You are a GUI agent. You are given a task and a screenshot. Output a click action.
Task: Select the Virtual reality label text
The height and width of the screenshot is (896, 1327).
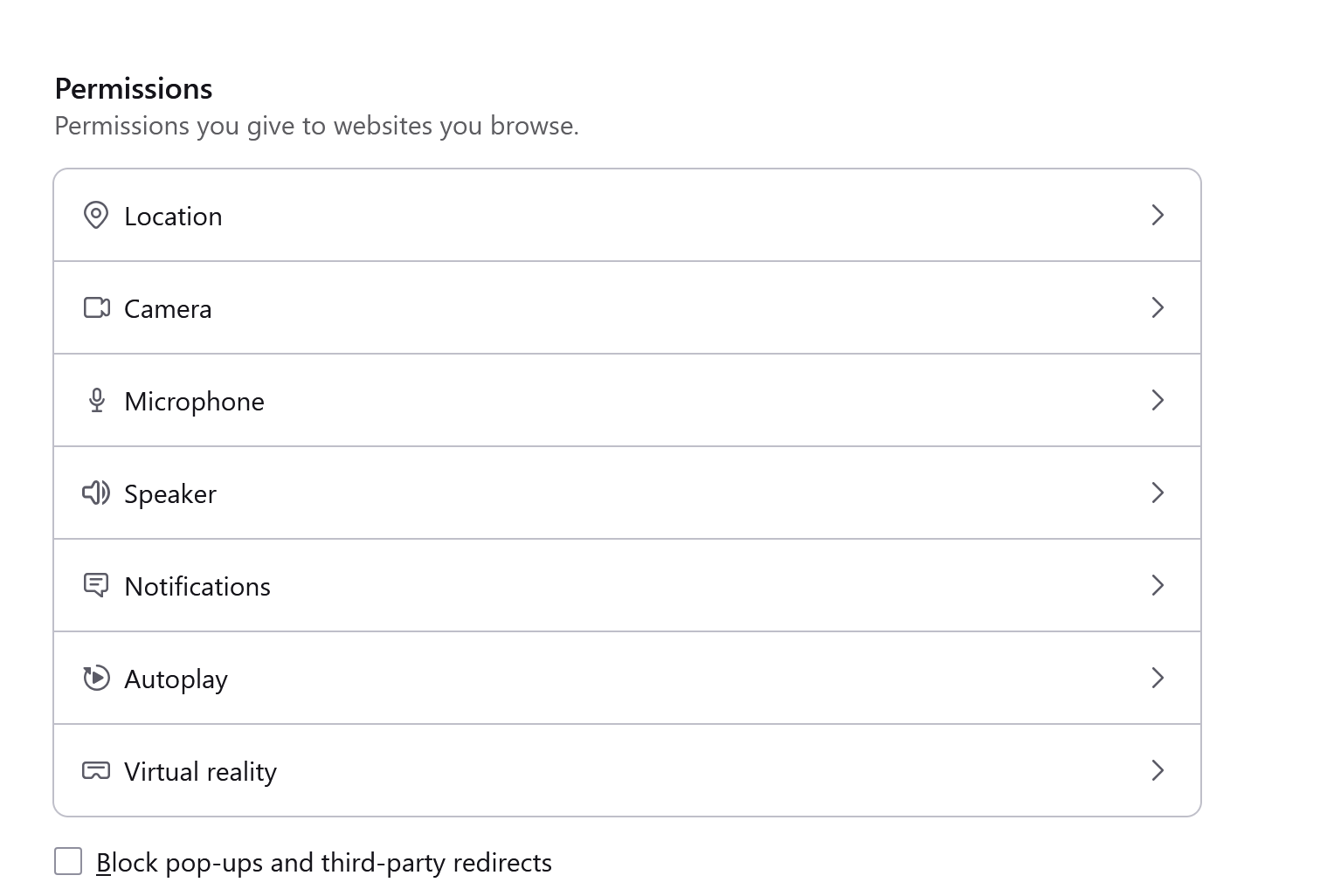pyautogui.click(x=200, y=772)
